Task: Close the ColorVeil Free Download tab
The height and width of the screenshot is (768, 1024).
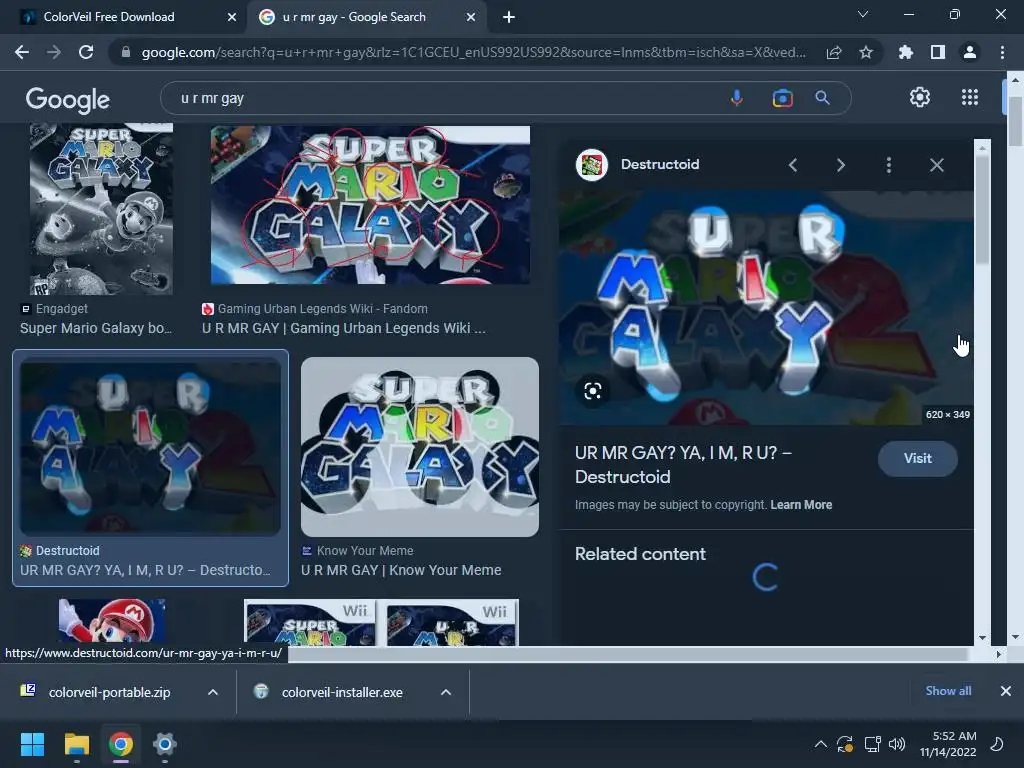Action: (x=232, y=17)
